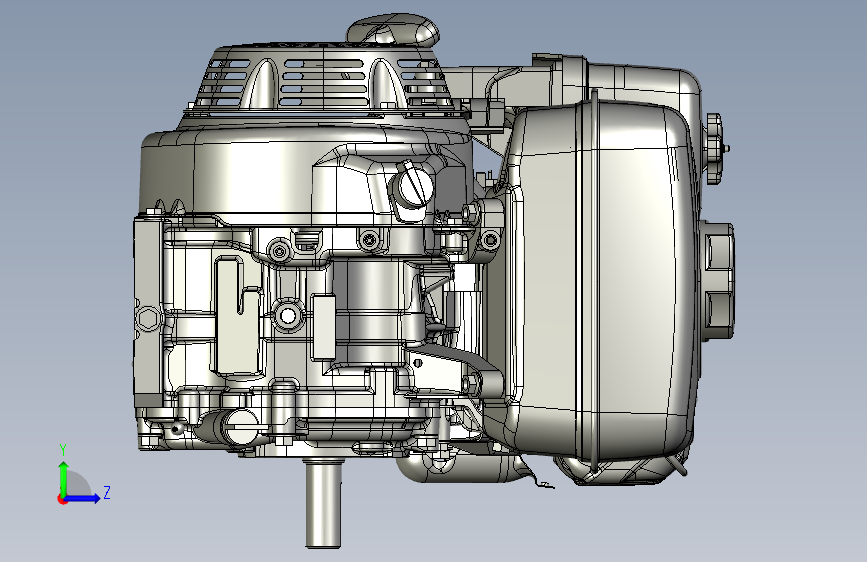
Task: Select the ribbed knob at the far right
Action: (714, 148)
